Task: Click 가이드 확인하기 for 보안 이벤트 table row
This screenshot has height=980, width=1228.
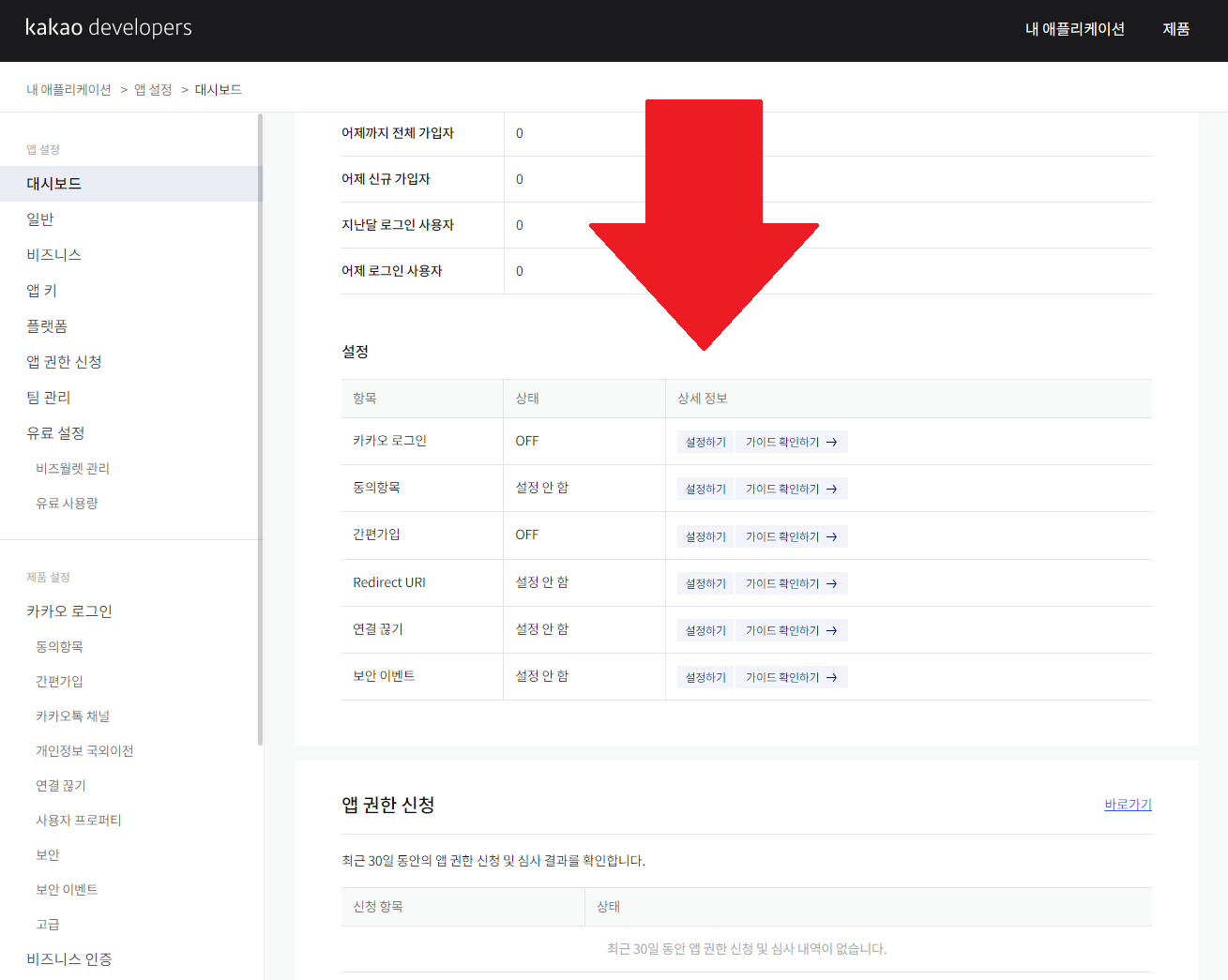Action: (792, 677)
